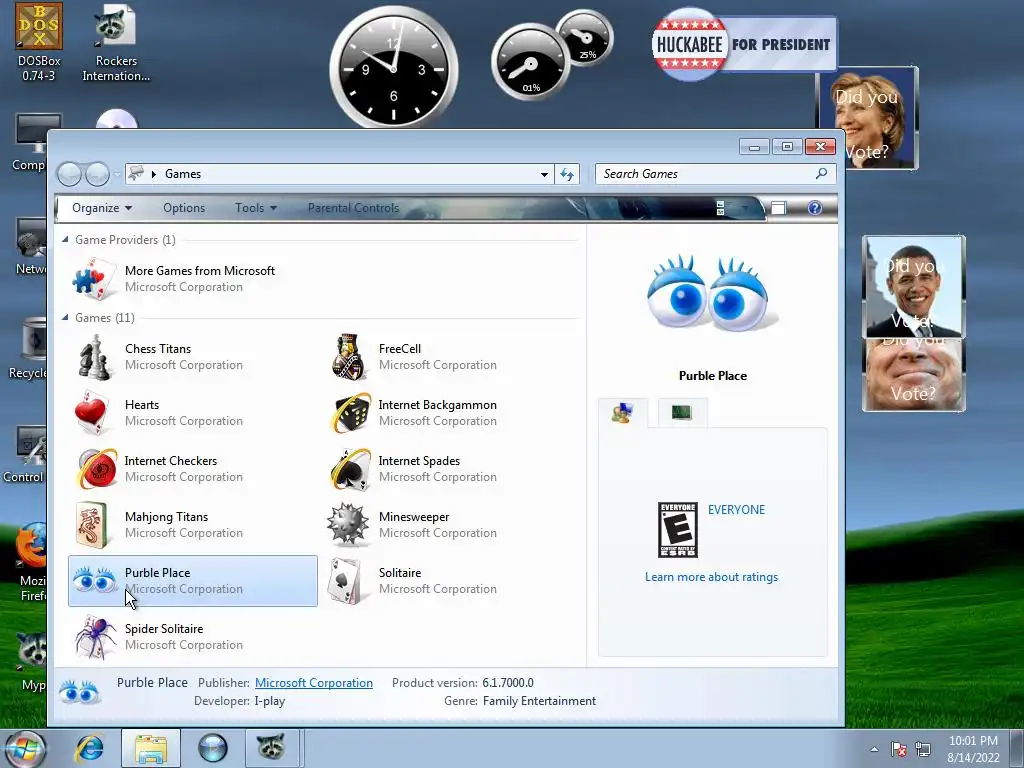Switch to the ratings tab in preview pane

pos(623,413)
